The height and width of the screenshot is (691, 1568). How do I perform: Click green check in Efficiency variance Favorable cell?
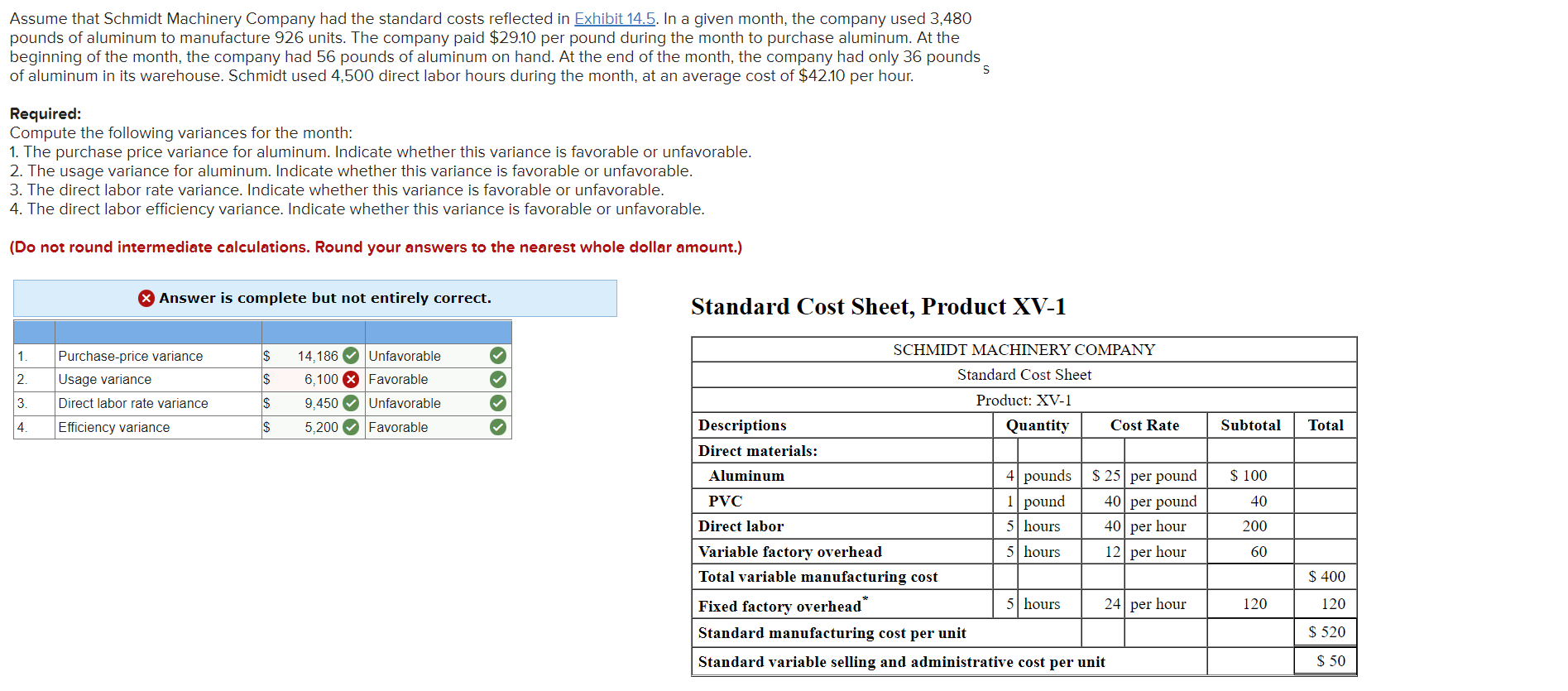click(x=498, y=427)
